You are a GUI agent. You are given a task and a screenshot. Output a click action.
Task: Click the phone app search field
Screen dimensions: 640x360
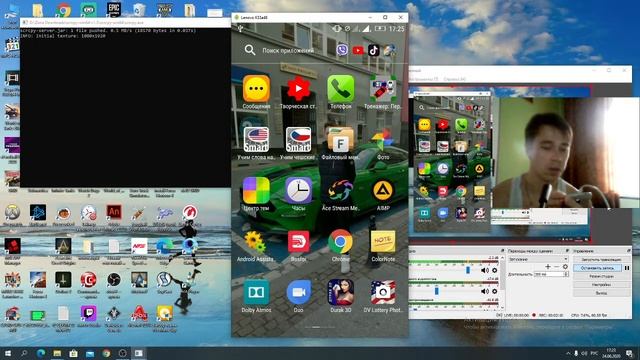click(x=288, y=50)
